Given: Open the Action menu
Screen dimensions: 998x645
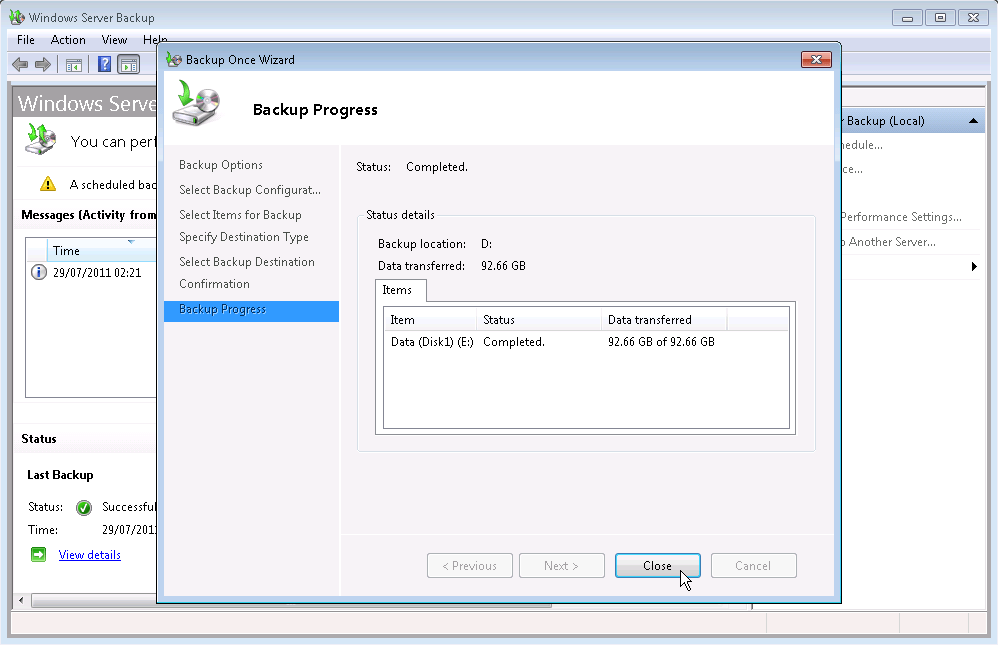Looking at the screenshot, I should pyautogui.click(x=68, y=40).
